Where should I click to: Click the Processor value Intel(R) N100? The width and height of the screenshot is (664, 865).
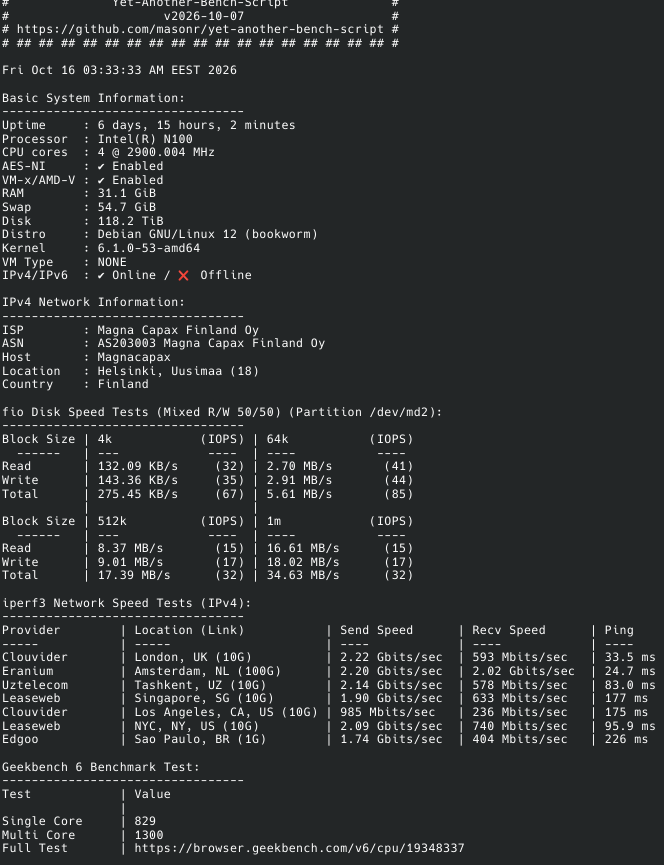145,139
